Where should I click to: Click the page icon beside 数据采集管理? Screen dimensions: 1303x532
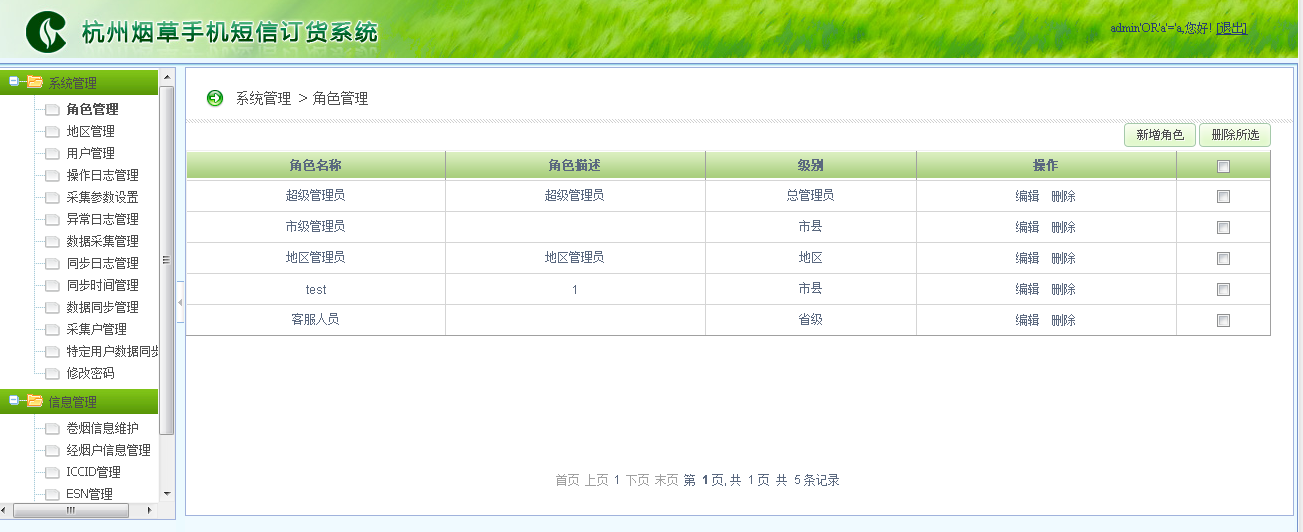tap(52, 242)
